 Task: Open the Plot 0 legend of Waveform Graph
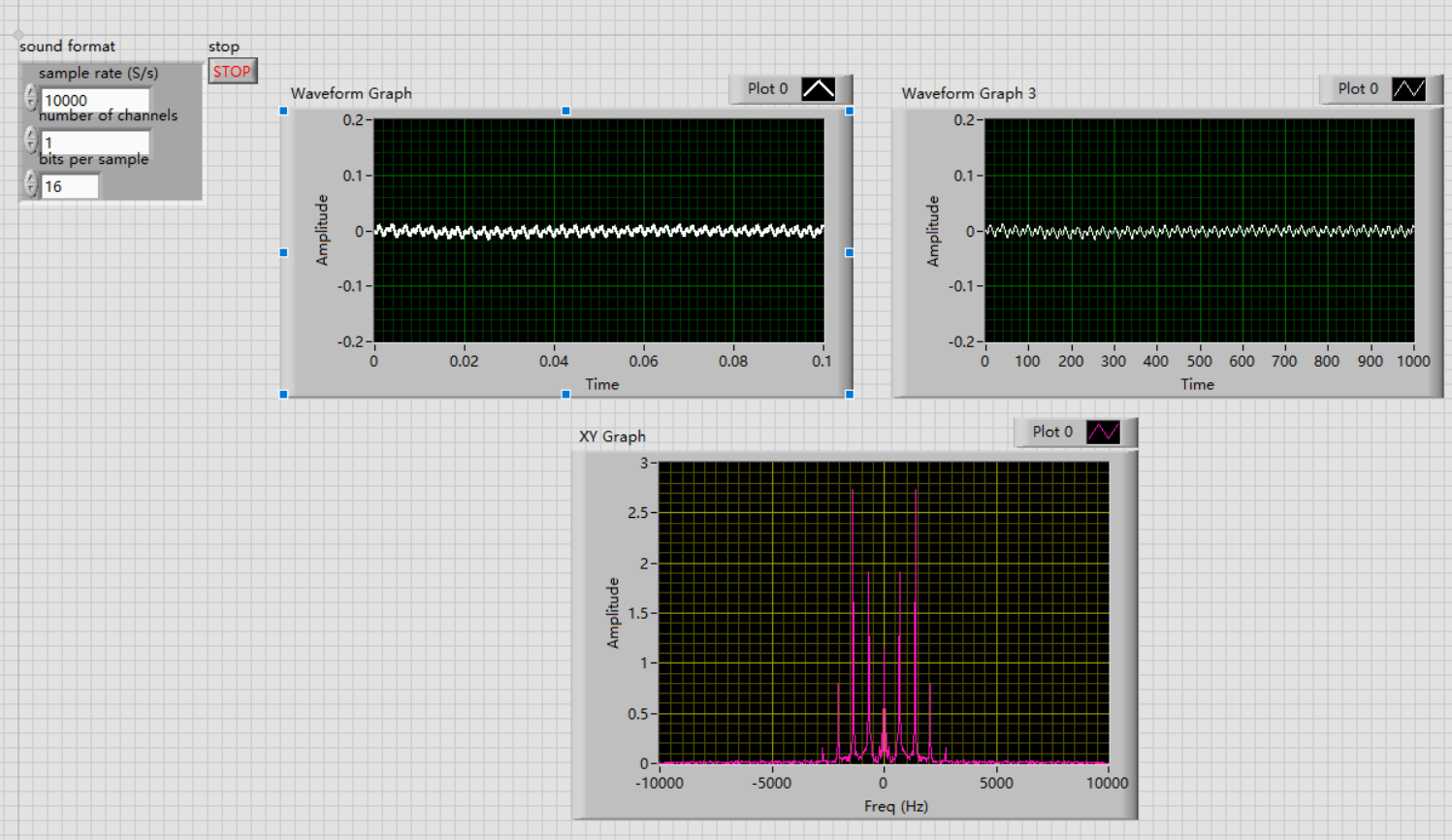tap(766, 88)
